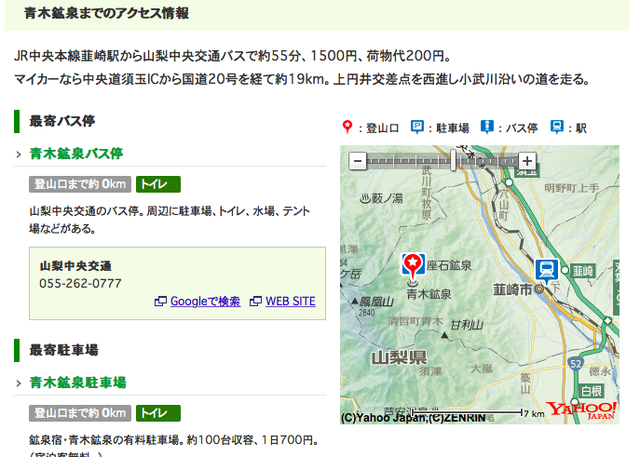The width and height of the screenshot is (640, 457).
Task: Click the external link icon beside Googleで検索
Action: (160, 301)
